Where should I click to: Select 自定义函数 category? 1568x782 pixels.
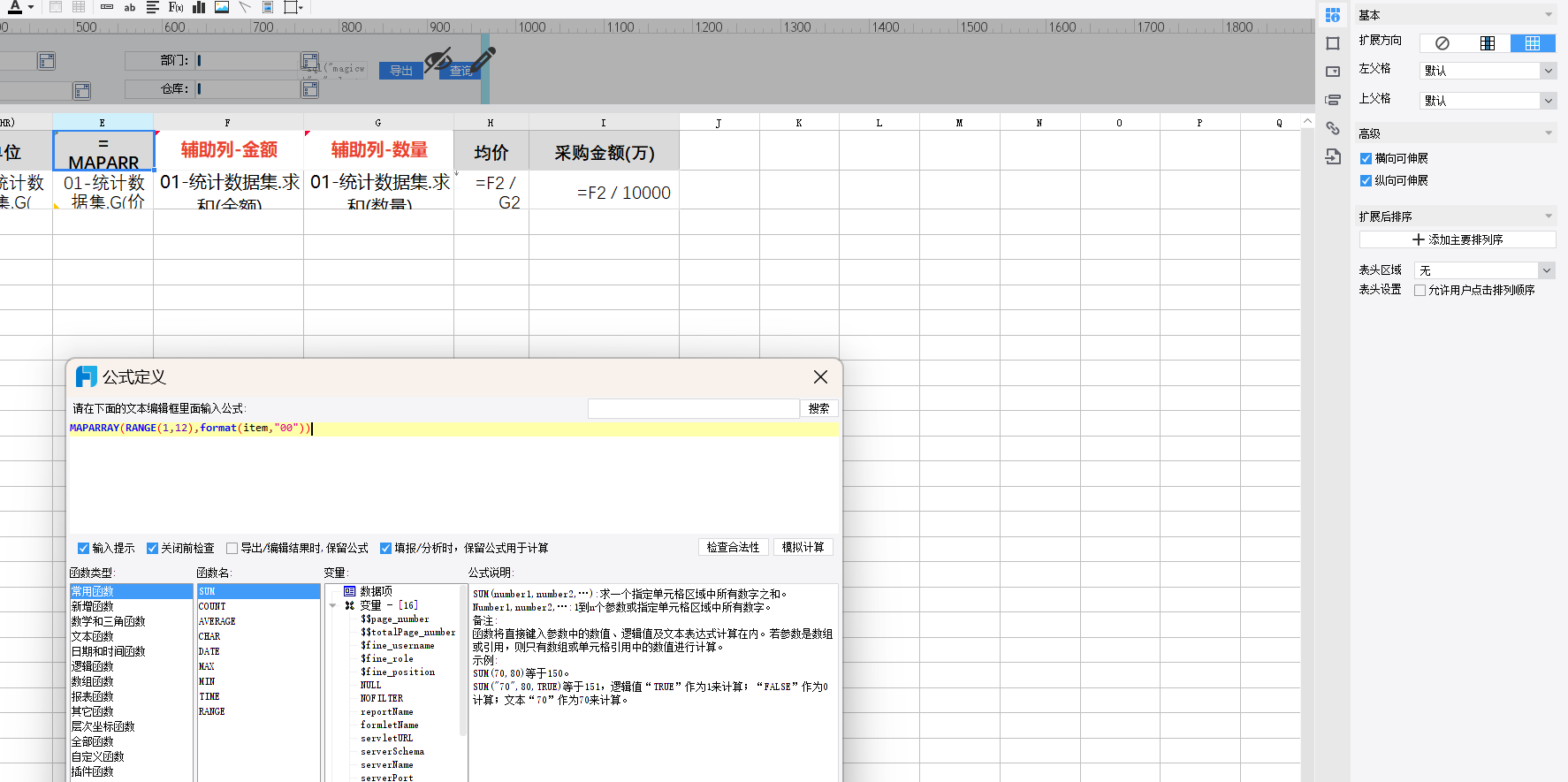(x=131, y=756)
